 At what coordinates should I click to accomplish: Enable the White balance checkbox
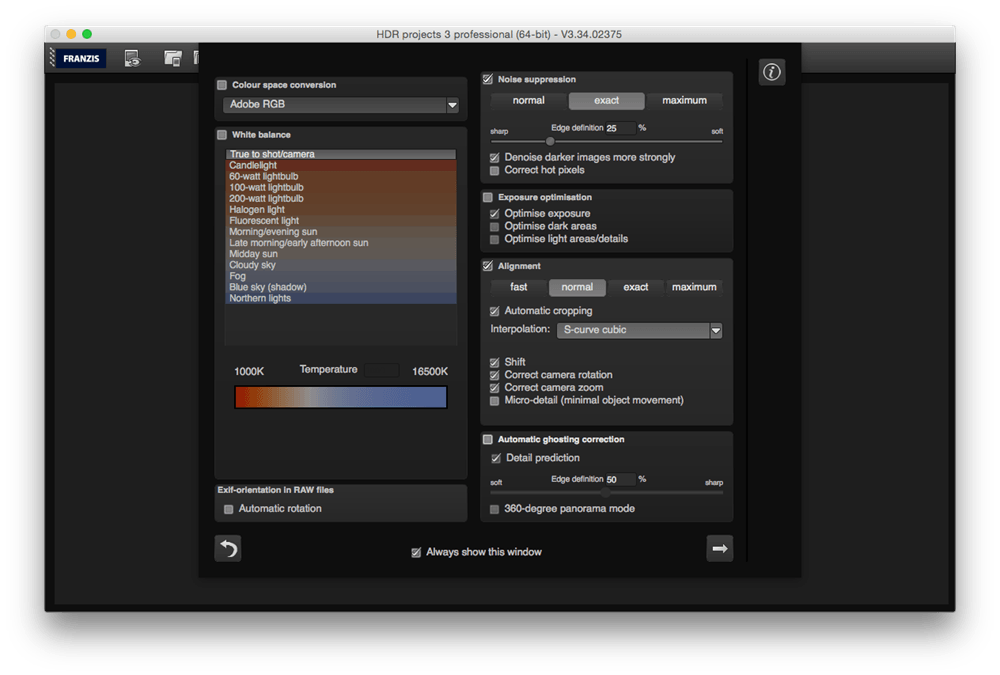click(222, 135)
